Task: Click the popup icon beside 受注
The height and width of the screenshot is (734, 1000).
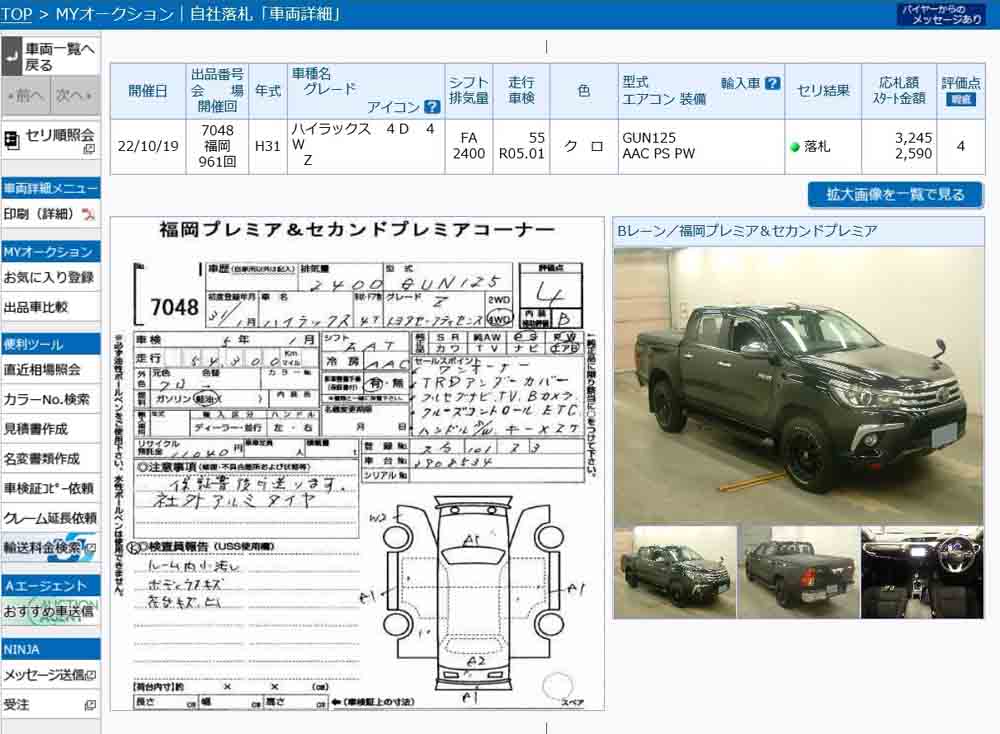Action: tap(91, 705)
